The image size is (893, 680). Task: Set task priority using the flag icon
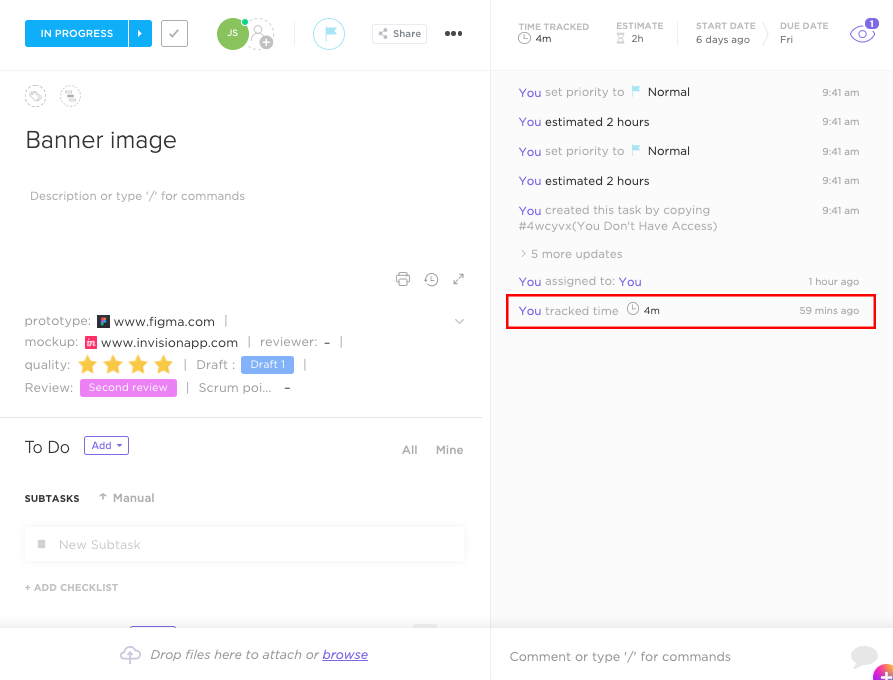(329, 32)
